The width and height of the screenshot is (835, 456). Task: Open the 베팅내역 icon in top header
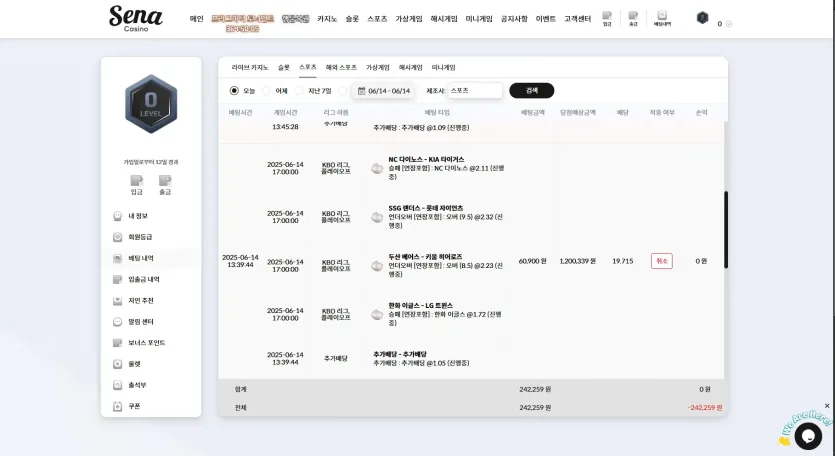[662, 19]
